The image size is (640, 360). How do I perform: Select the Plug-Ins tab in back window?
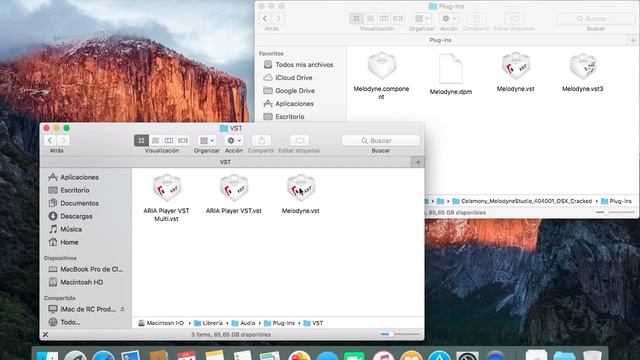[440, 40]
